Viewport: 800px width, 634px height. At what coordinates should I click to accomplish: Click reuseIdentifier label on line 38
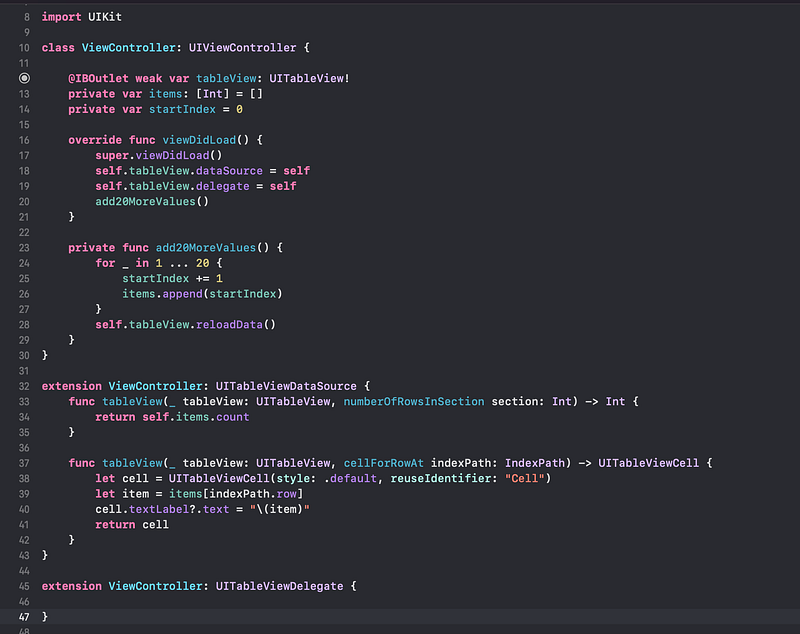coord(440,478)
